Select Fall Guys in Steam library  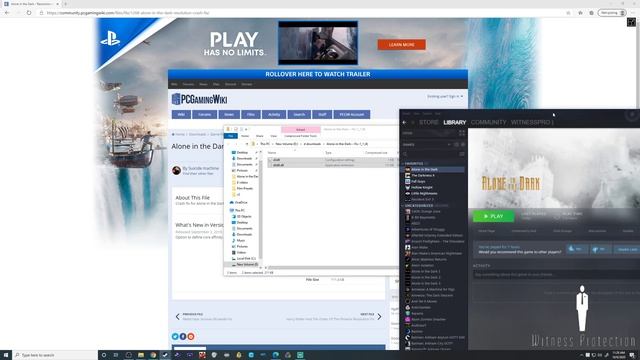click(x=418, y=181)
